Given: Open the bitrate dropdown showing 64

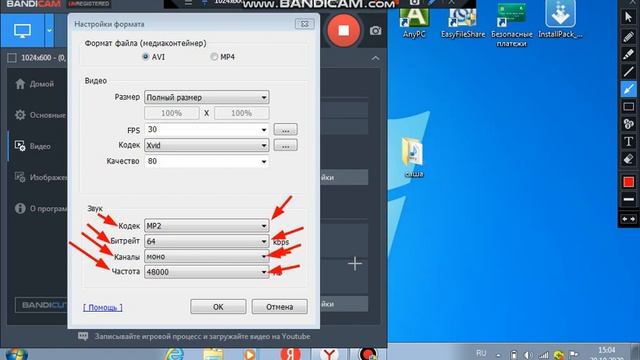Looking at the screenshot, I should pos(207,241).
